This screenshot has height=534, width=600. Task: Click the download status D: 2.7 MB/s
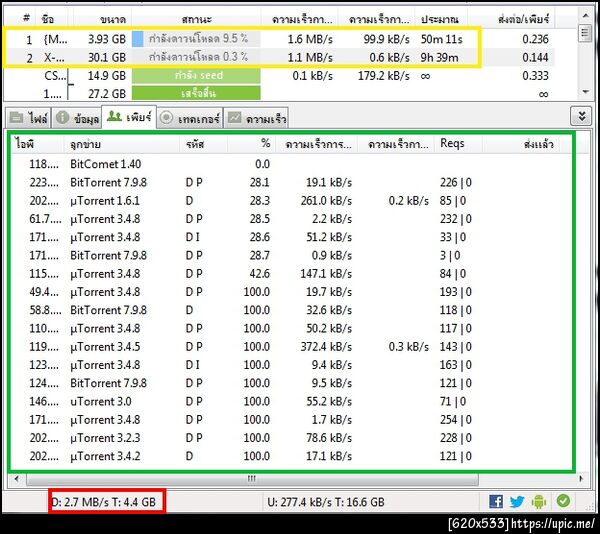tap(80, 502)
